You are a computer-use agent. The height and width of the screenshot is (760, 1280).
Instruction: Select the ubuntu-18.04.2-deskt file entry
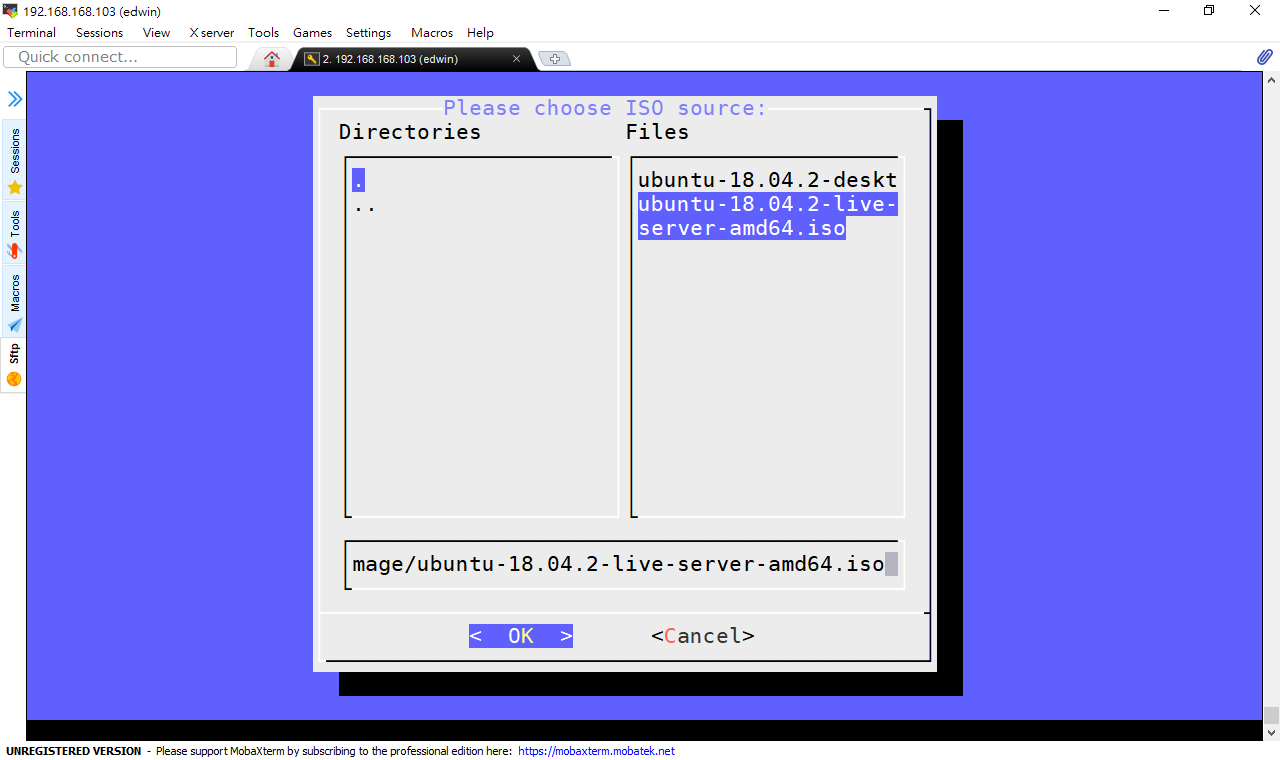767,180
